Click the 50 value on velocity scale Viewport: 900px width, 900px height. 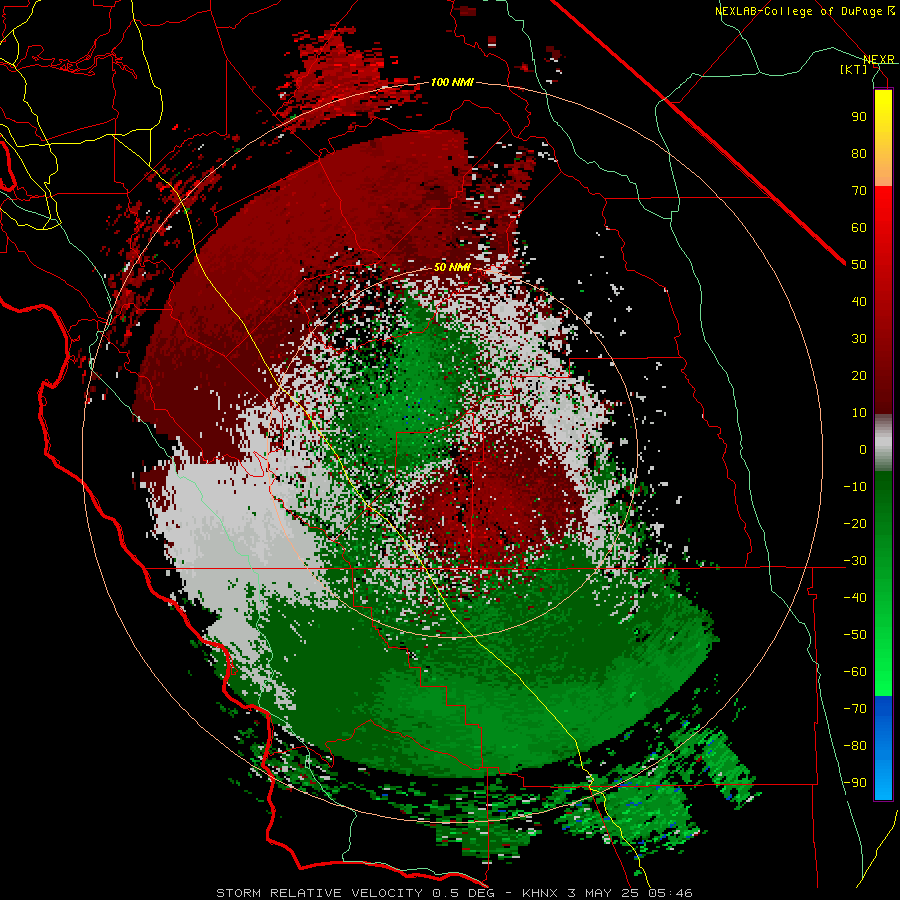point(859,265)
